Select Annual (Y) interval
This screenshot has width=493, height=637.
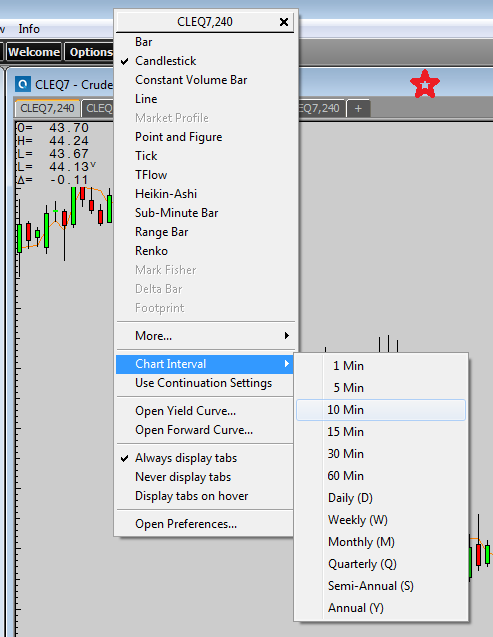point(381,608)
